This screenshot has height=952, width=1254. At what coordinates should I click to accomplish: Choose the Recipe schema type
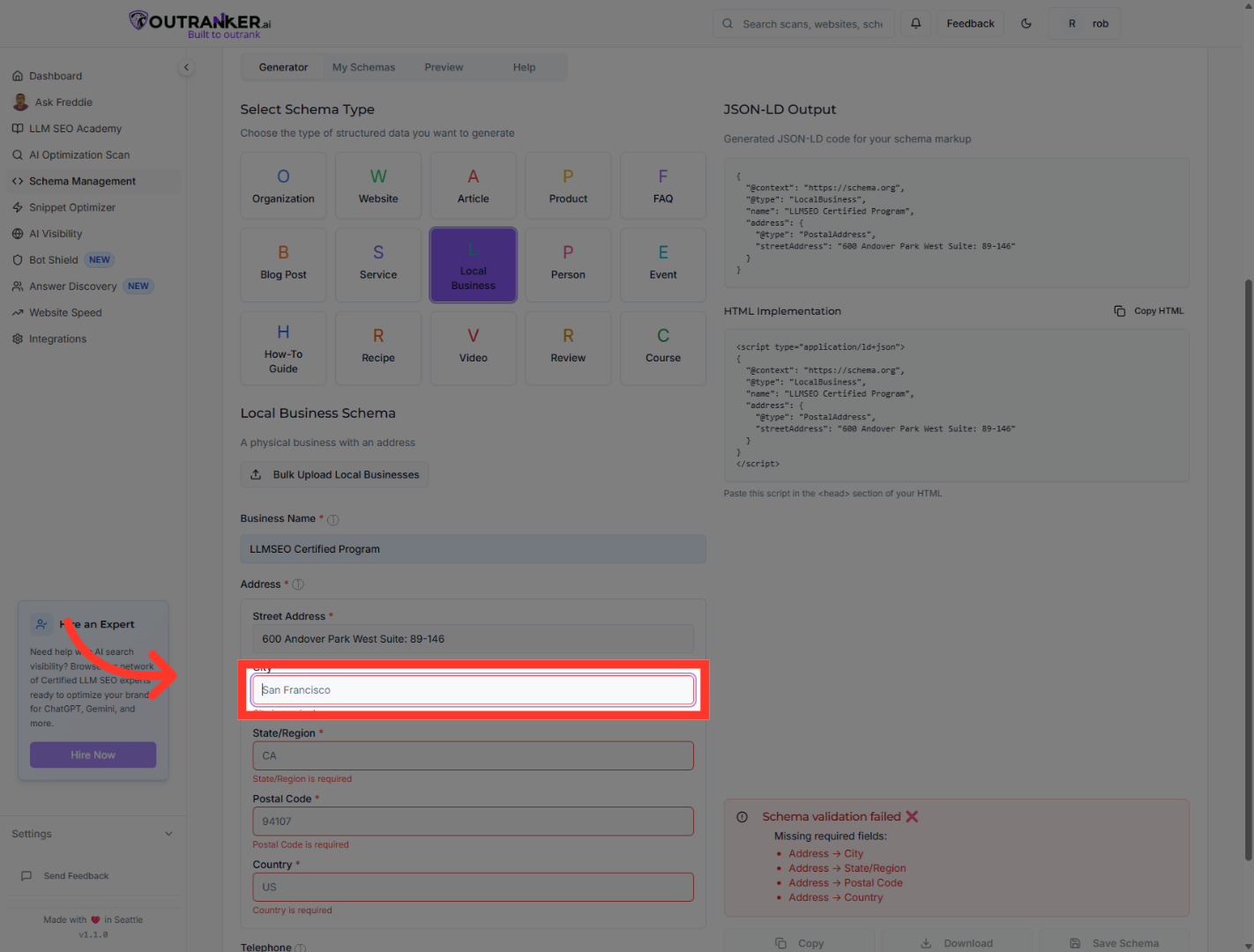pyautogui.click(x=378, y=346)
